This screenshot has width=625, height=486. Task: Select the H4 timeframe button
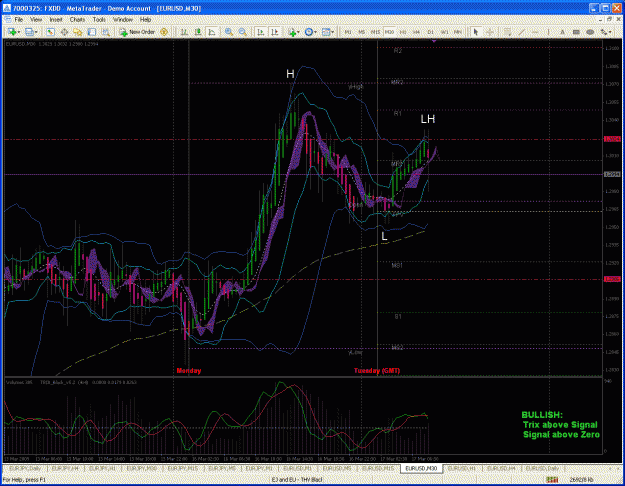coord(417,32)
